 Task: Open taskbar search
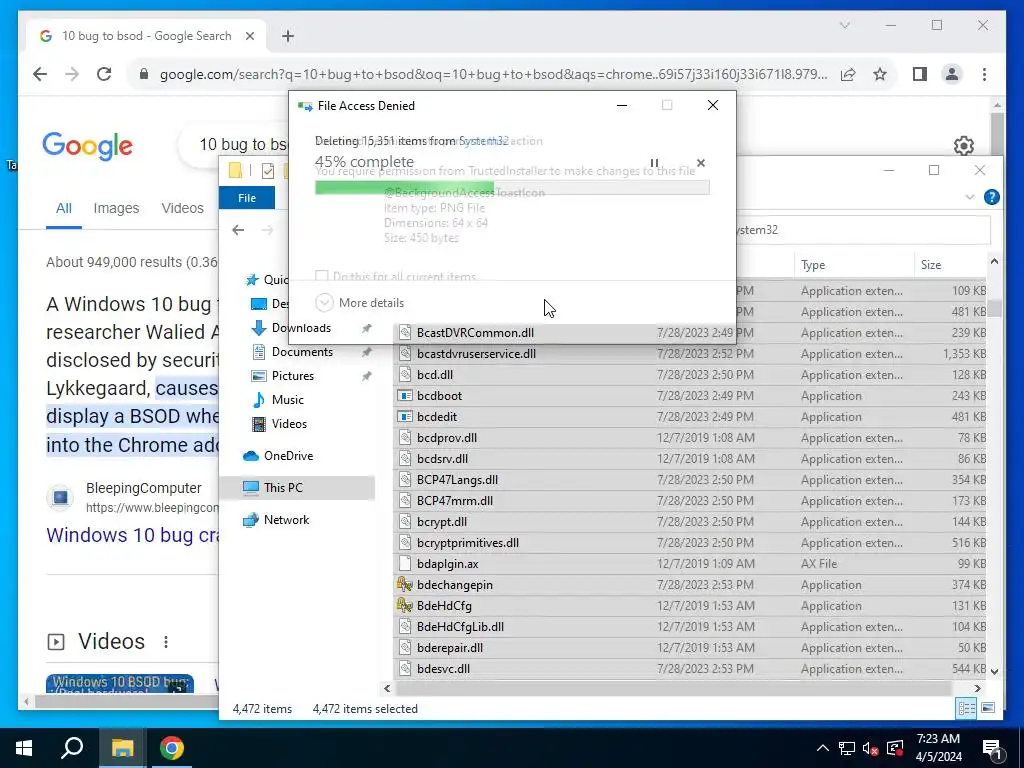pyautogui.click(x=72, y=748)
